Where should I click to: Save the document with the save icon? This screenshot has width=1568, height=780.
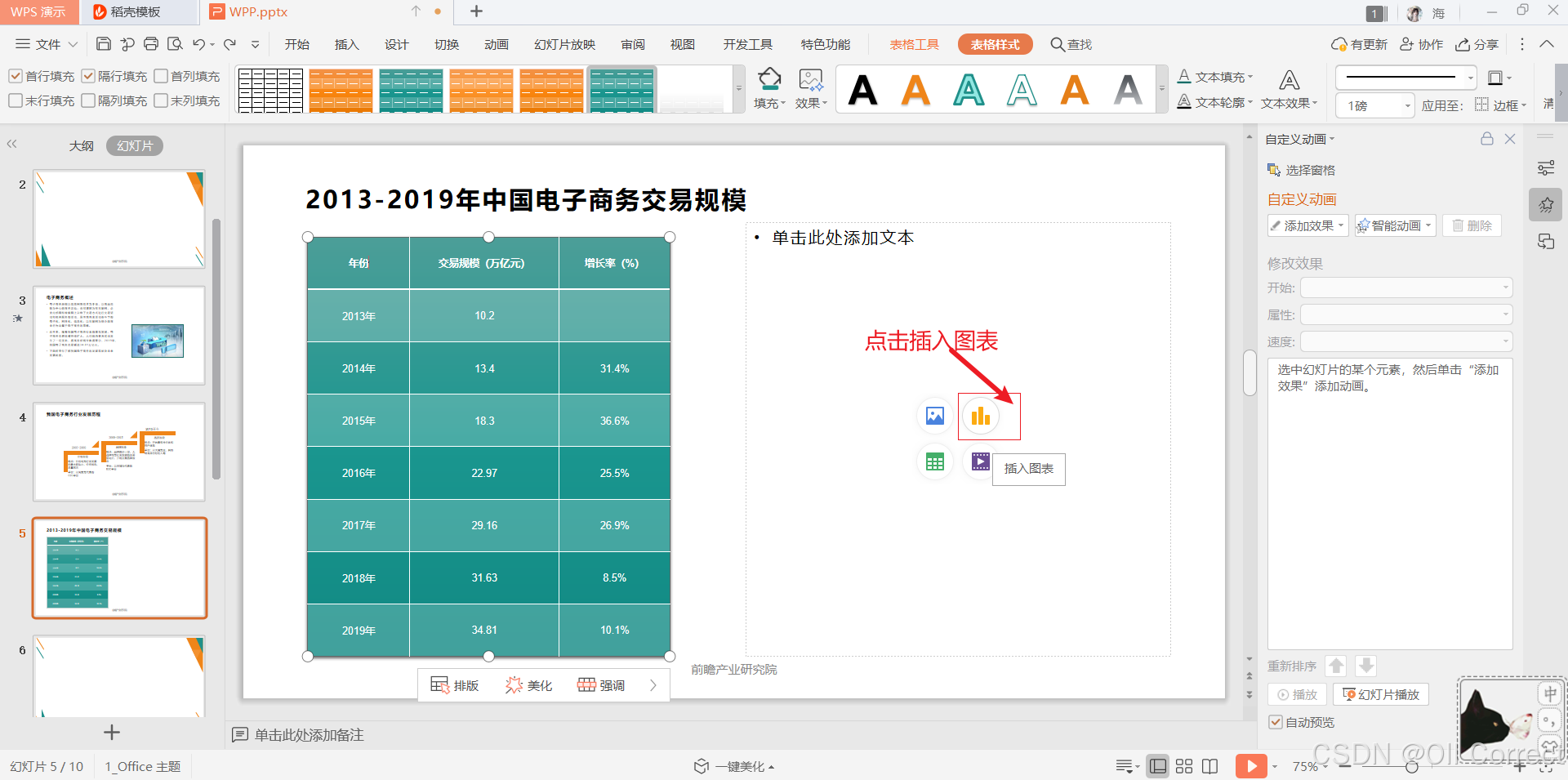pyautogui.click(x=104, y=44)
